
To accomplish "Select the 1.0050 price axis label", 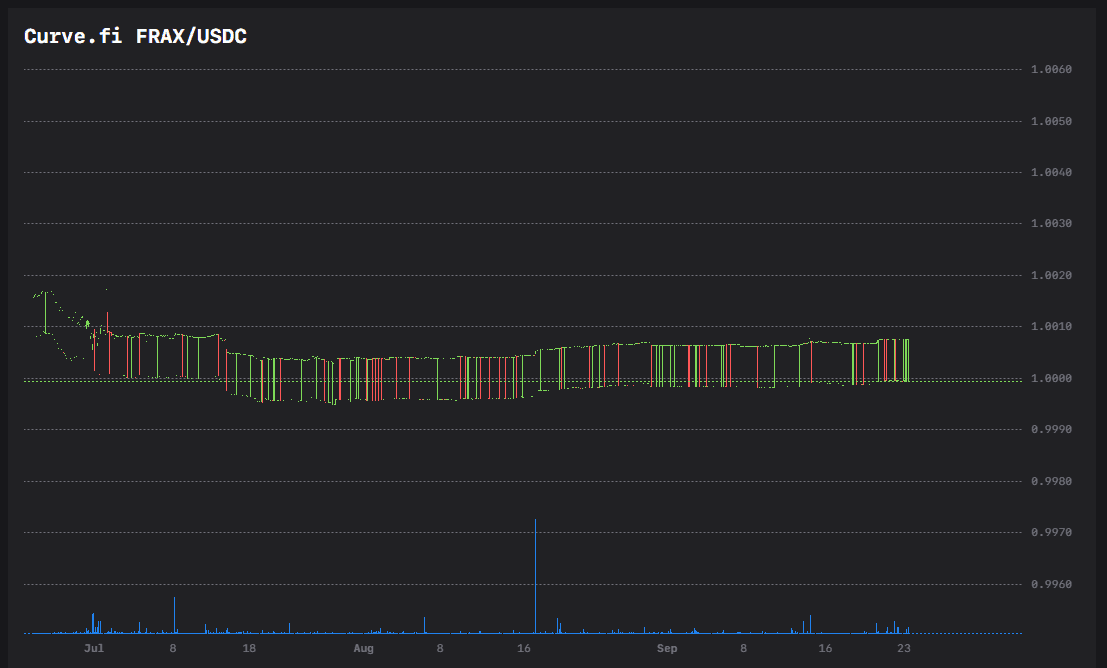I will pos(1051,121).
